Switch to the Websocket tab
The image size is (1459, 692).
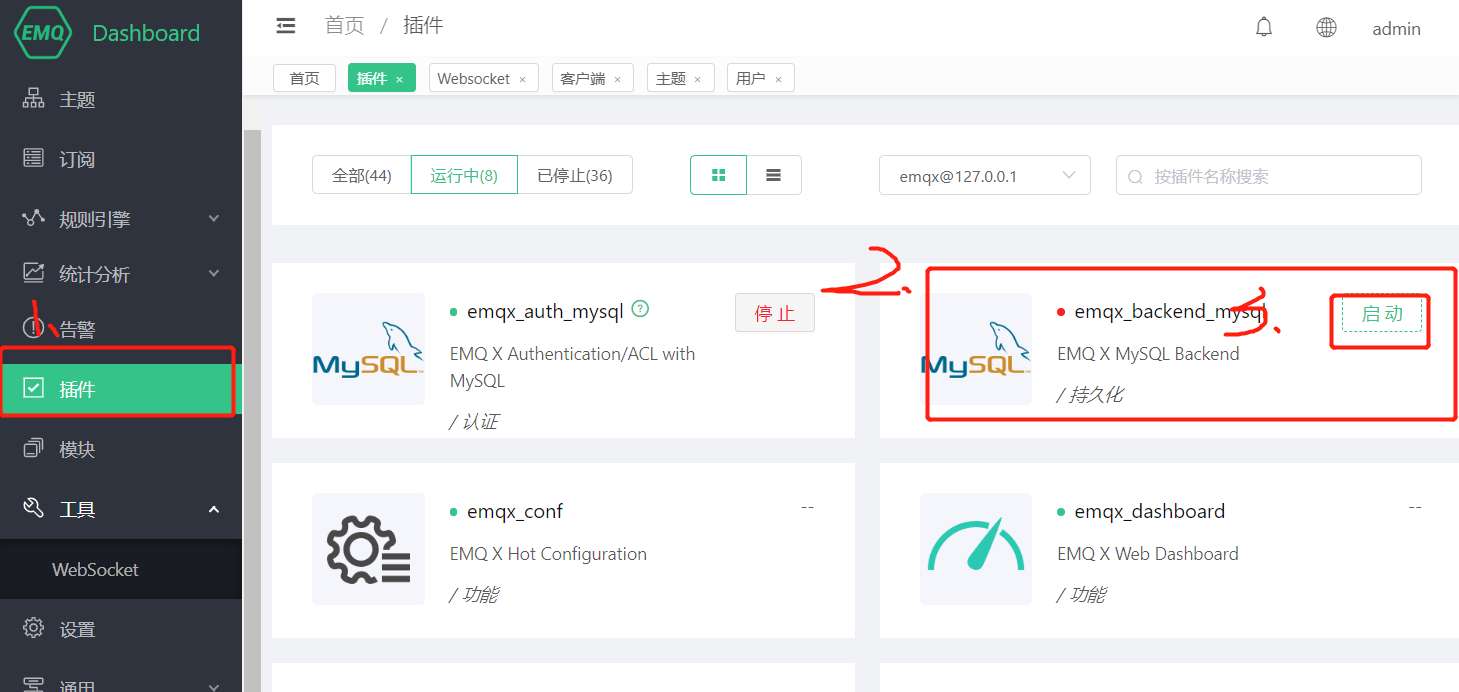pyautogui.click(x=474, y=78)
